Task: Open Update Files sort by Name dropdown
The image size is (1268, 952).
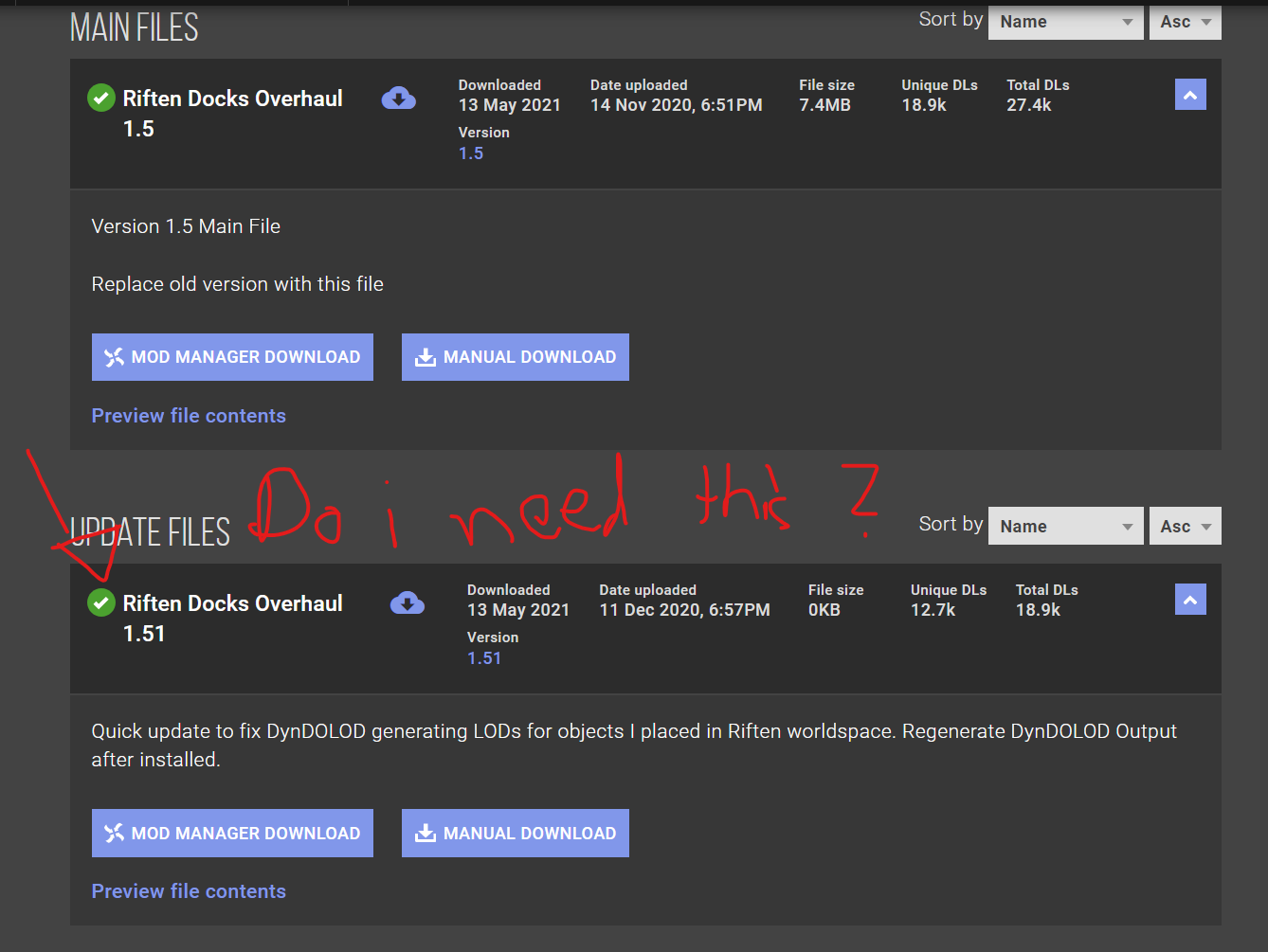Action: 1066,526
